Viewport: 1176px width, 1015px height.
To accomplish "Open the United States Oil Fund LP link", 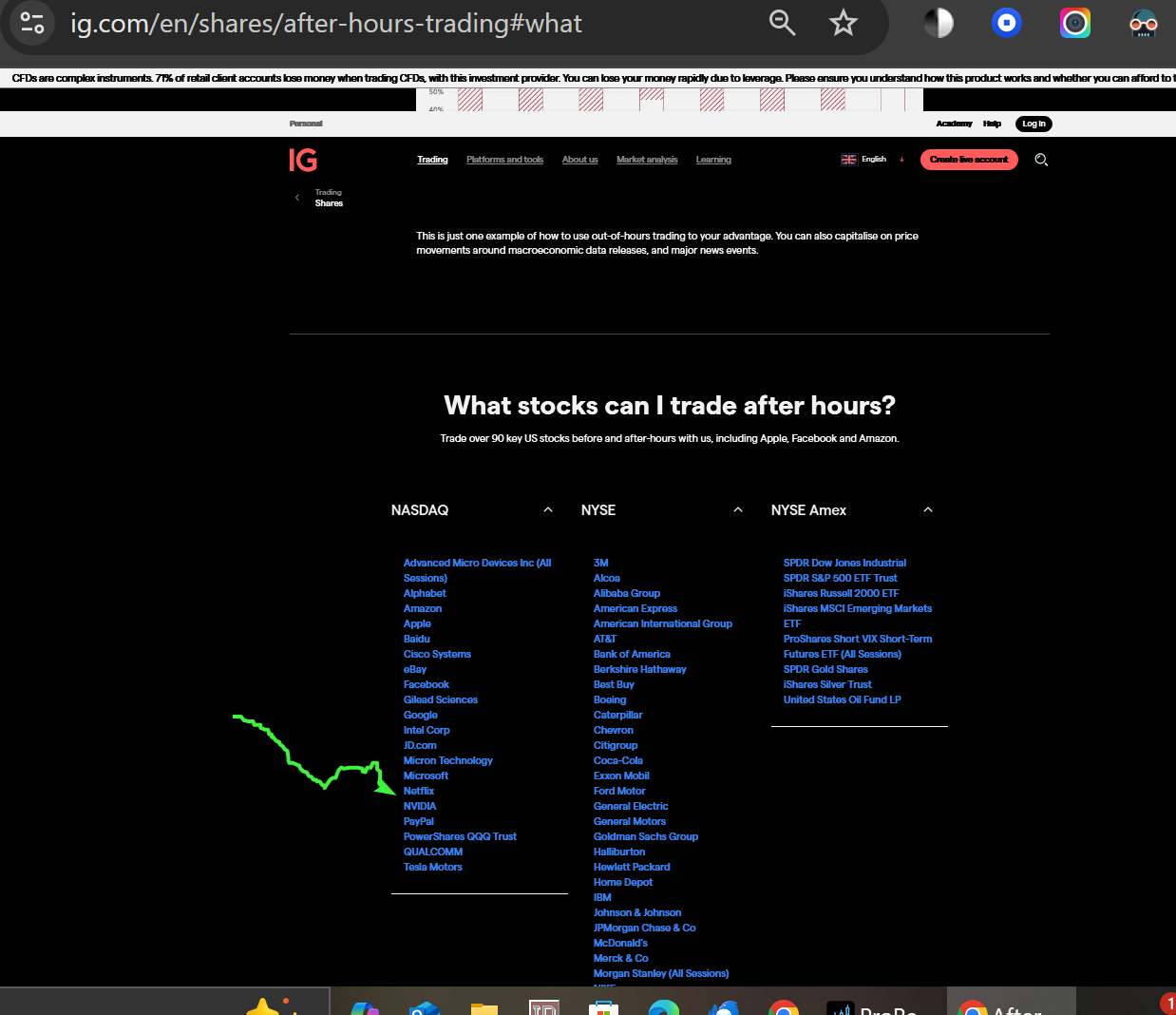I will 842,699.
